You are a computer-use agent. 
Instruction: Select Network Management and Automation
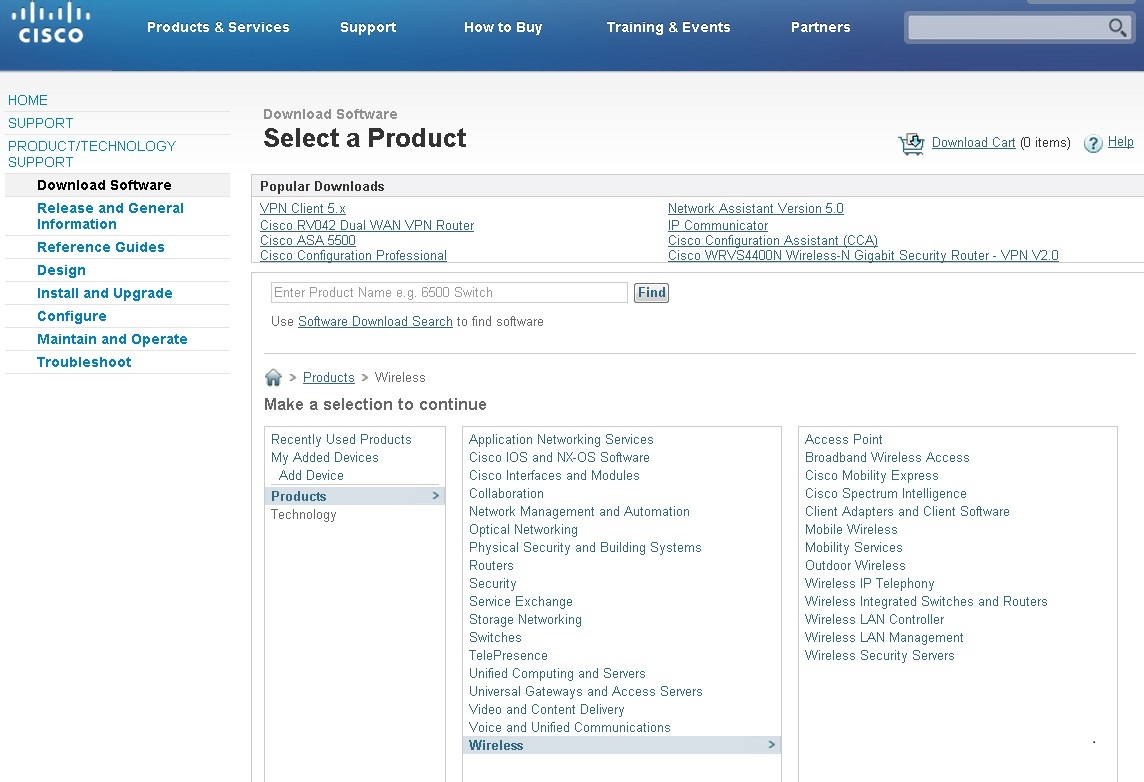(579, 511)
